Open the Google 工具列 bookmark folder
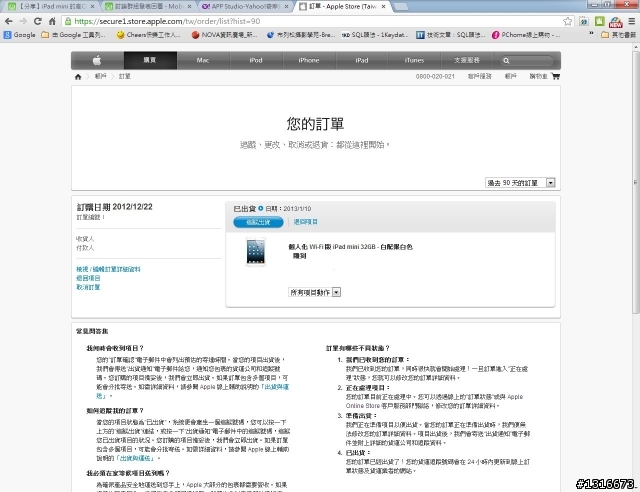Image resolution: width=640 pixels, height=492 pixels. (73, 35)
